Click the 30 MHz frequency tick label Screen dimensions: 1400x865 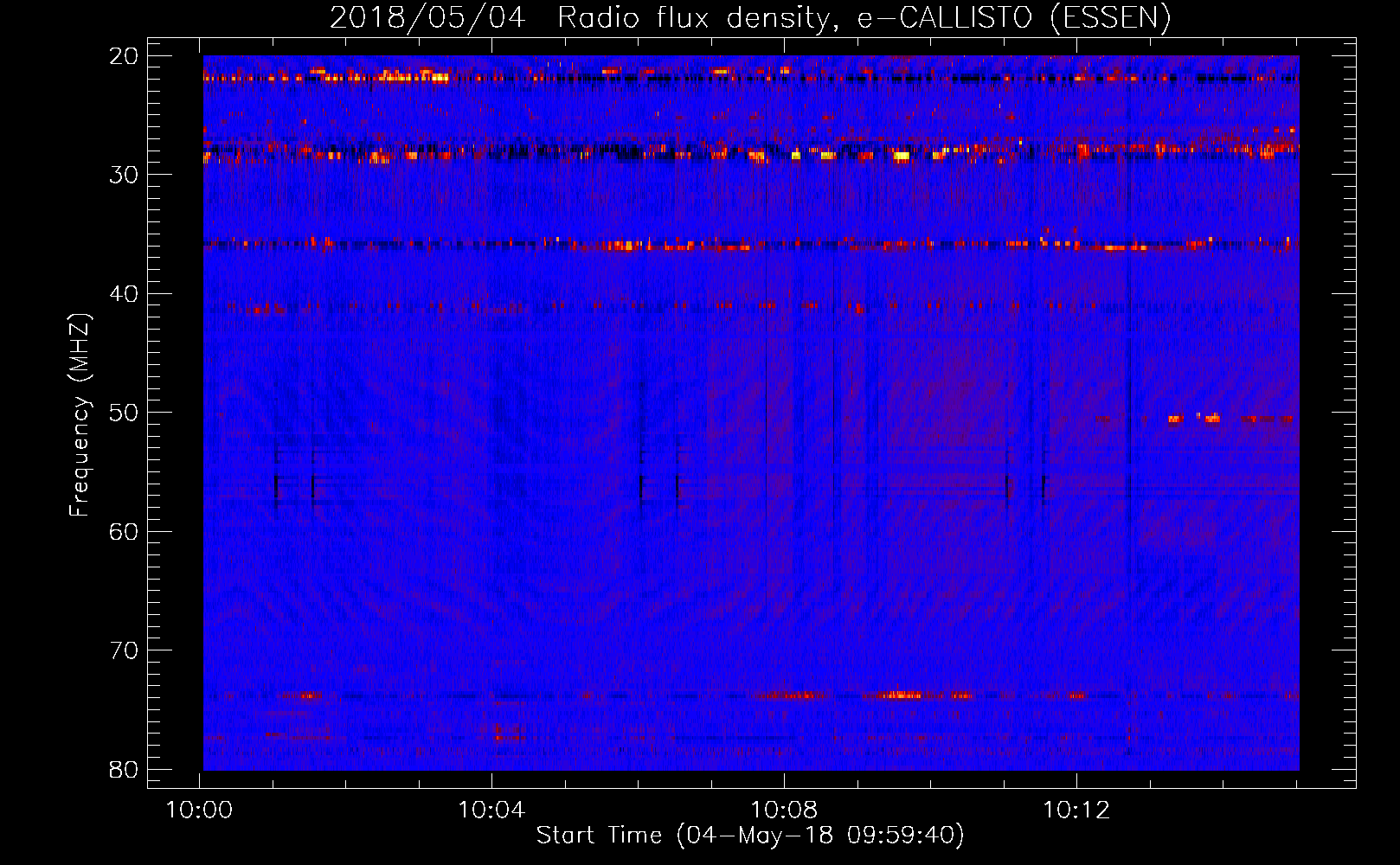[x=125, y=175]
